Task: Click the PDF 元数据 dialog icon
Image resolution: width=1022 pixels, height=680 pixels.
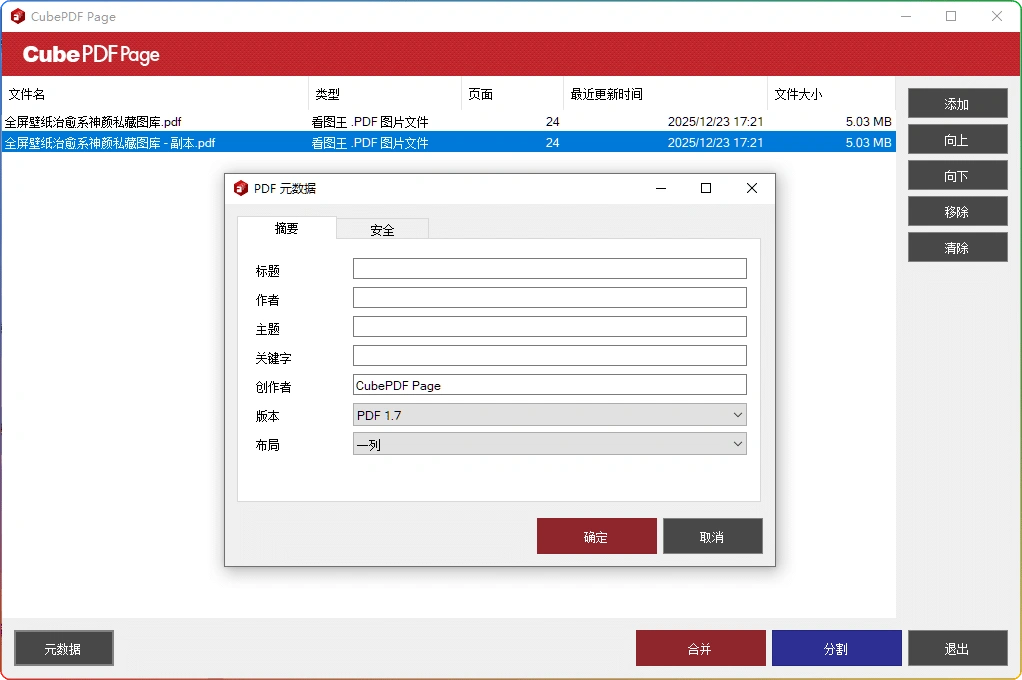Action: click(x=241, y=188)
